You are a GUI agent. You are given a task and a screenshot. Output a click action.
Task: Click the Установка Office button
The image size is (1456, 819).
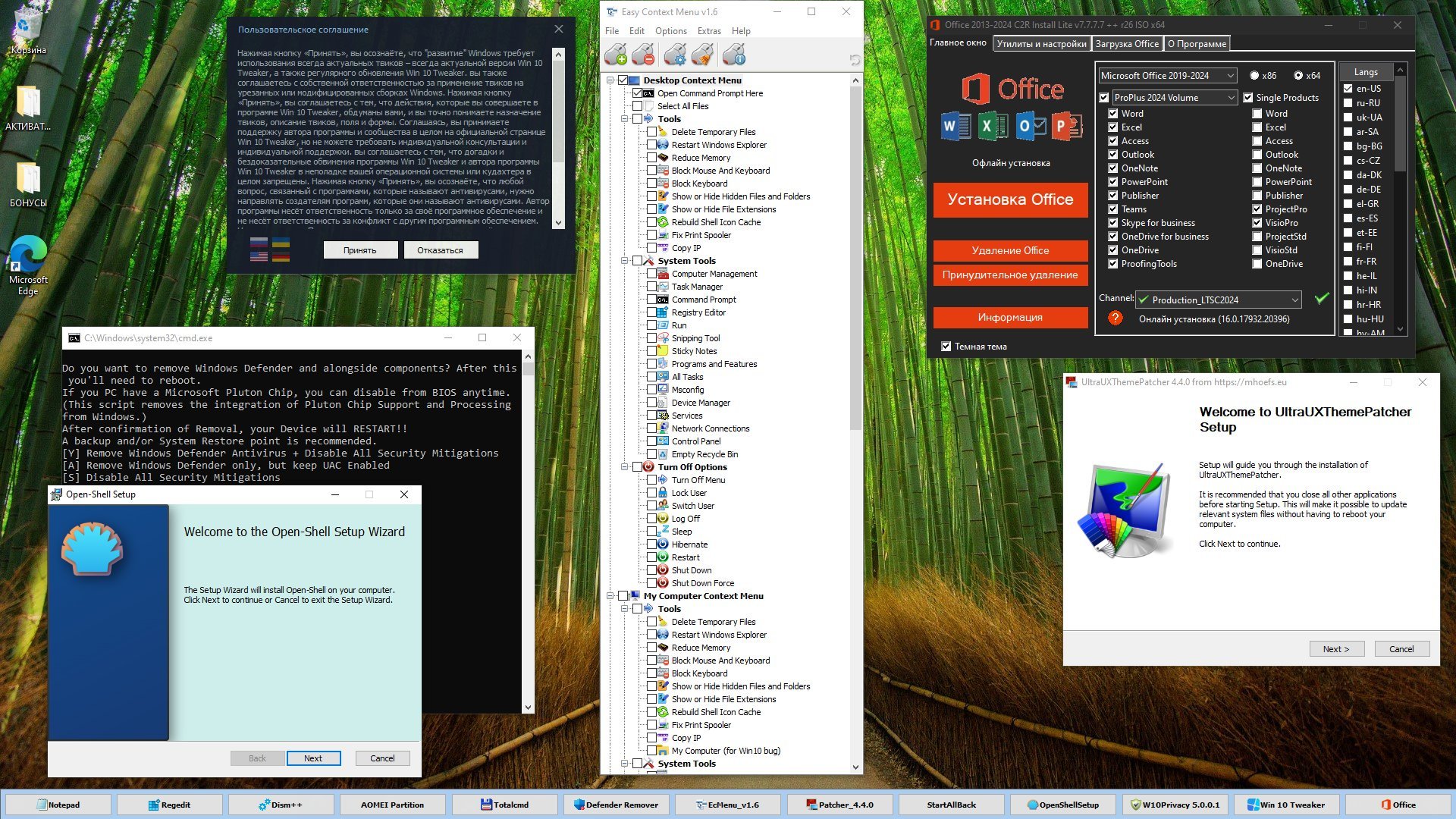[1010, 200]
